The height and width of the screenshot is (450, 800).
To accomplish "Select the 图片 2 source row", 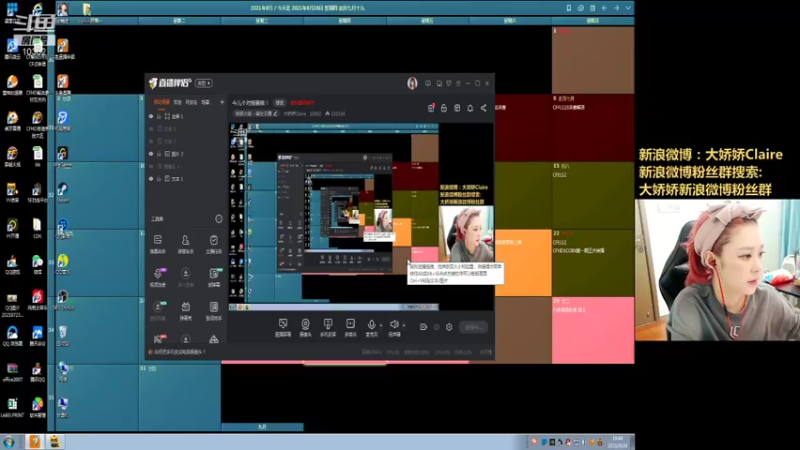I will tap(187, 154).
